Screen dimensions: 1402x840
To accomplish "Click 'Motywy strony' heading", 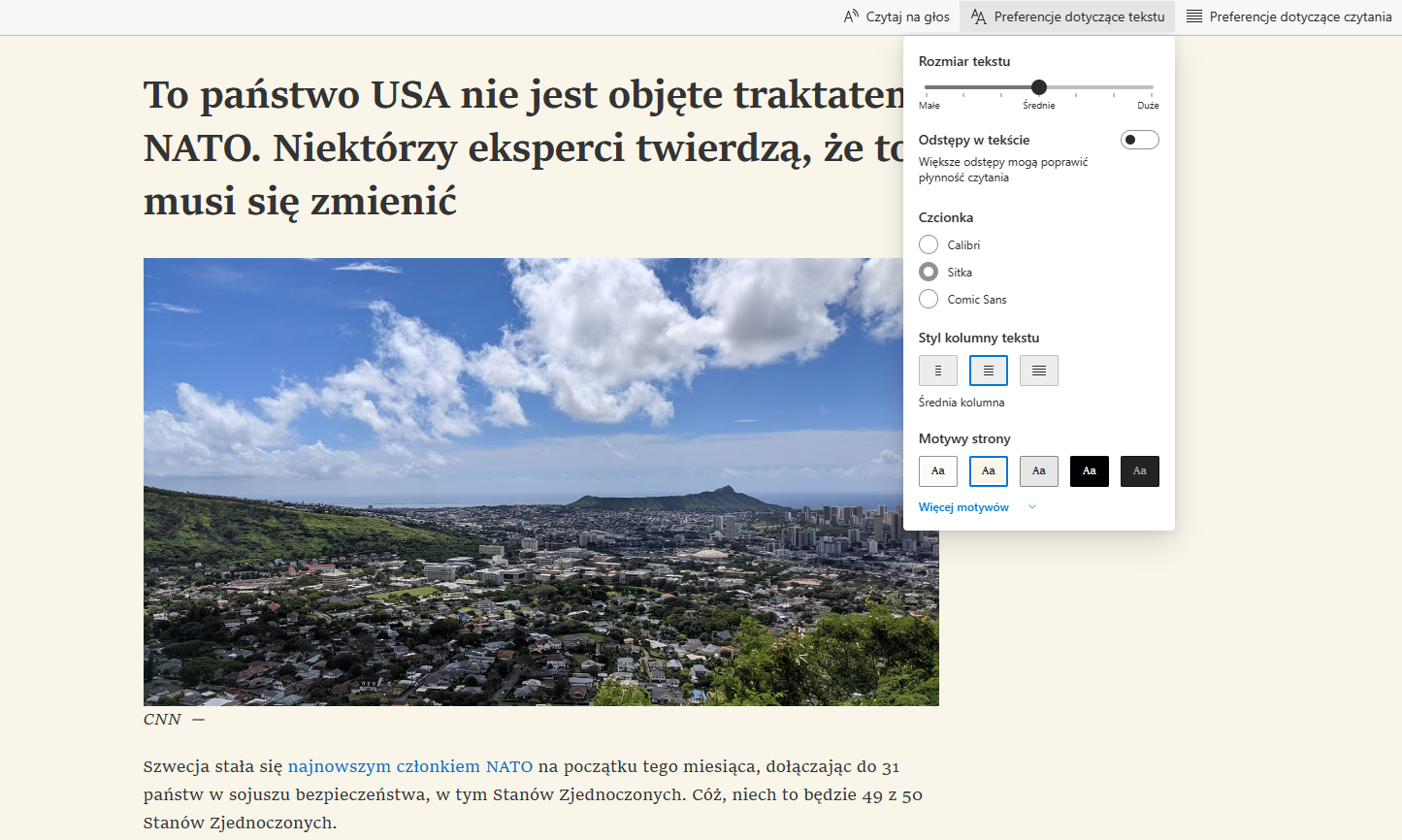I will (964, 438).
